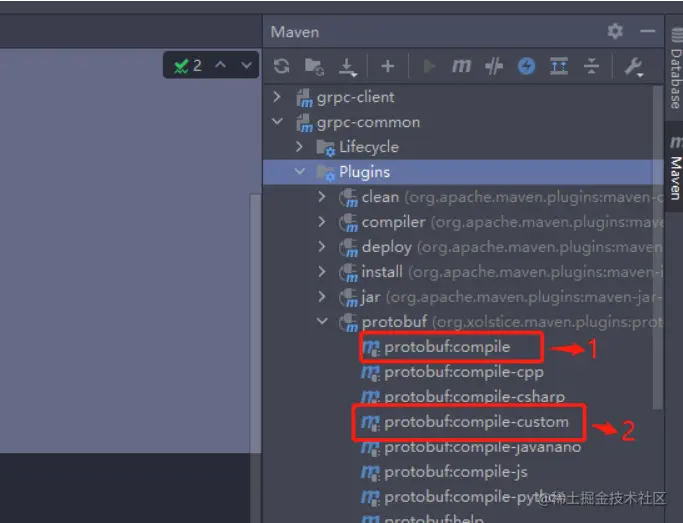Expand the install plugin
The width and height of the screenshot is (683, 523).
tap(321, 272)
